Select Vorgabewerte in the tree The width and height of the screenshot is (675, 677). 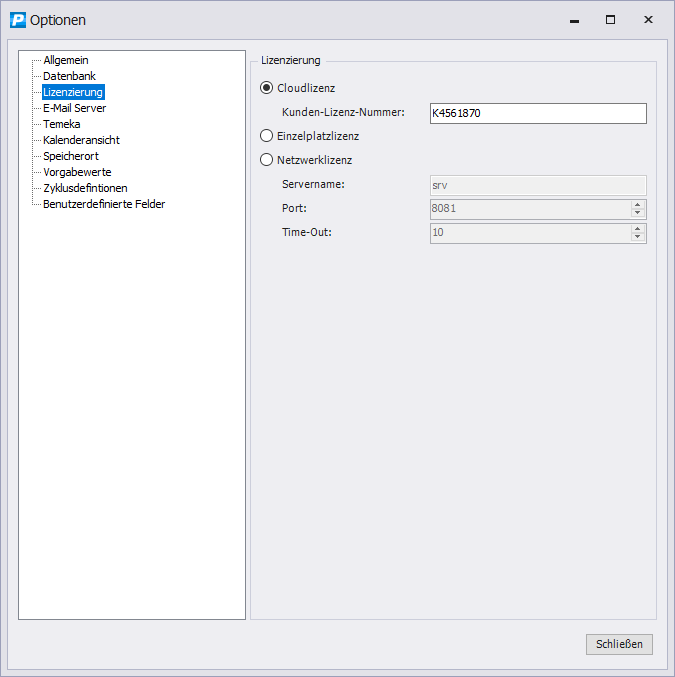77,172
